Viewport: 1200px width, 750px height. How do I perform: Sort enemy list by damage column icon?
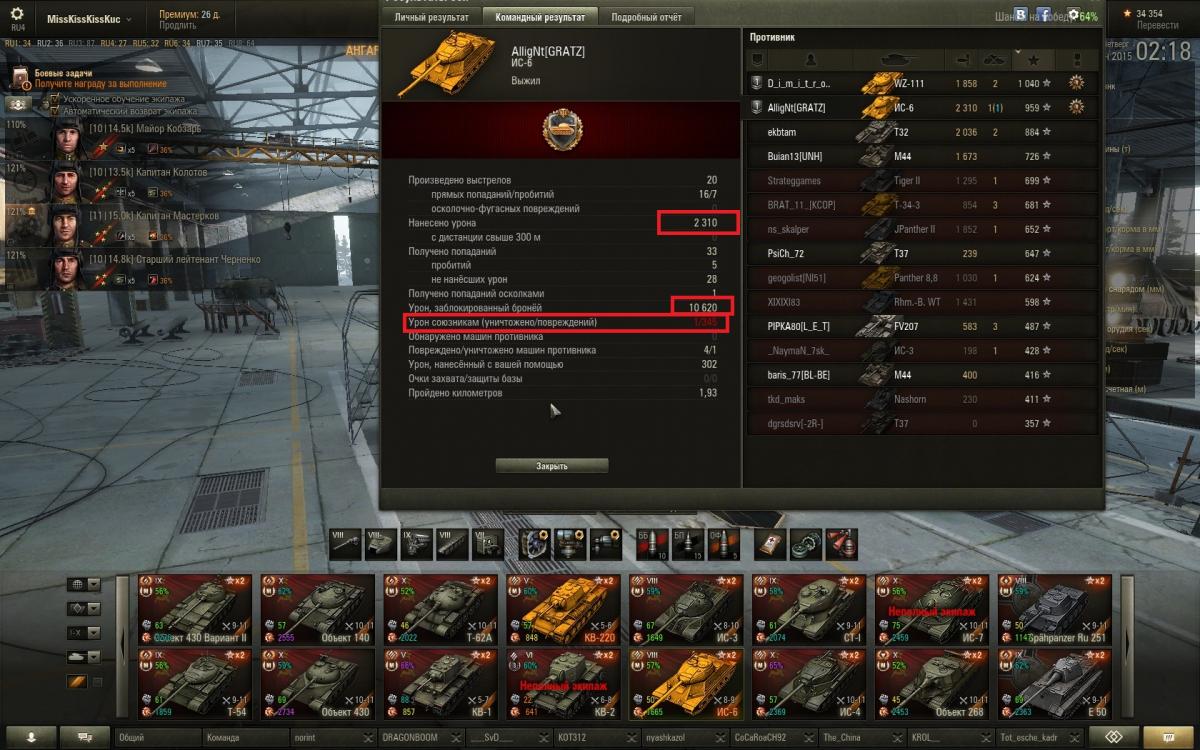[x=962, y=60]
